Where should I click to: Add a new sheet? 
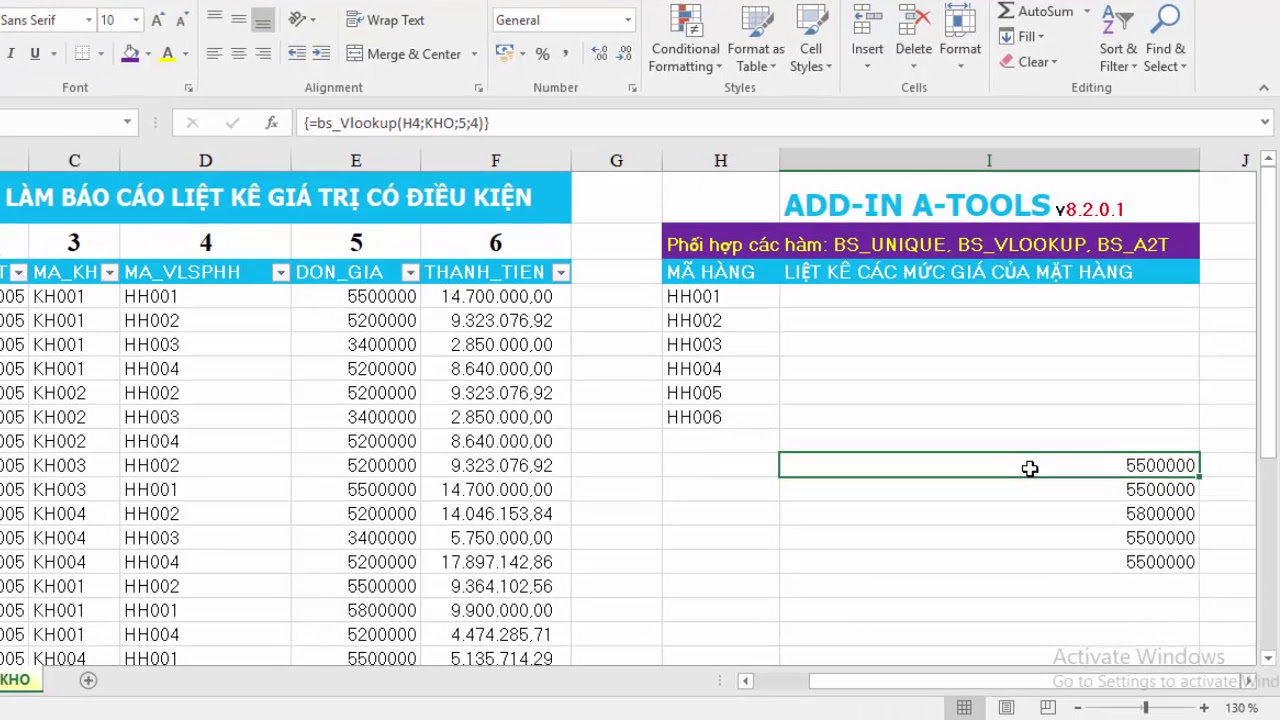pyautogui.click(x=88, y=680)
